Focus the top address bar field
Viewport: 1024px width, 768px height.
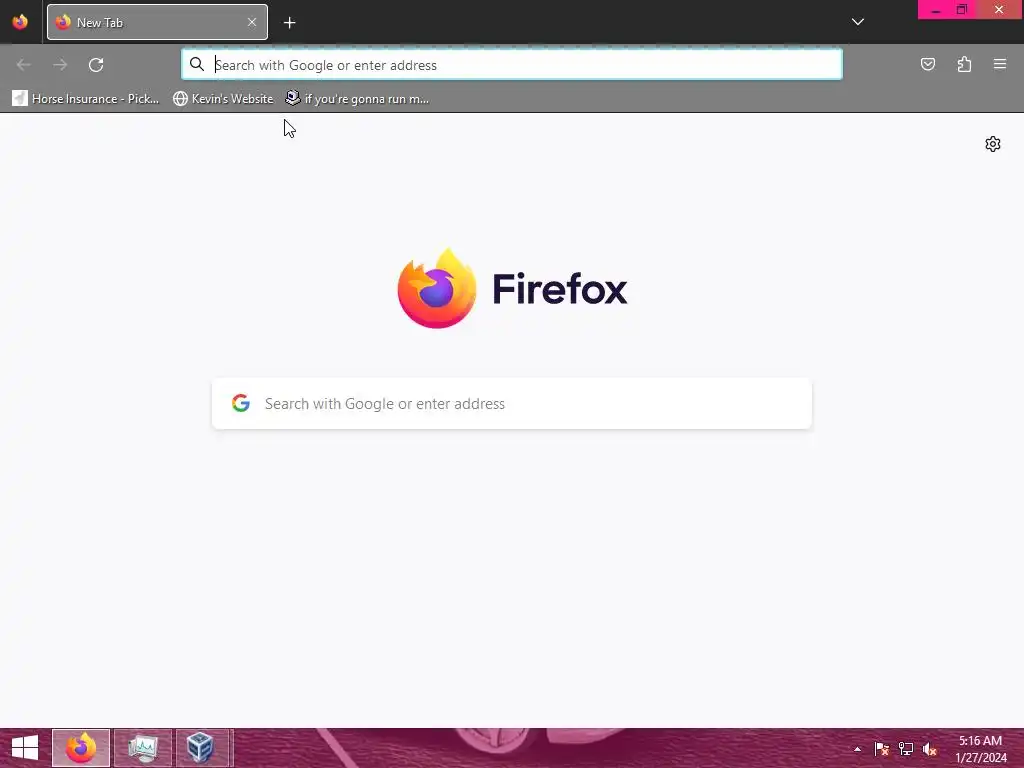tap(512, 65)
